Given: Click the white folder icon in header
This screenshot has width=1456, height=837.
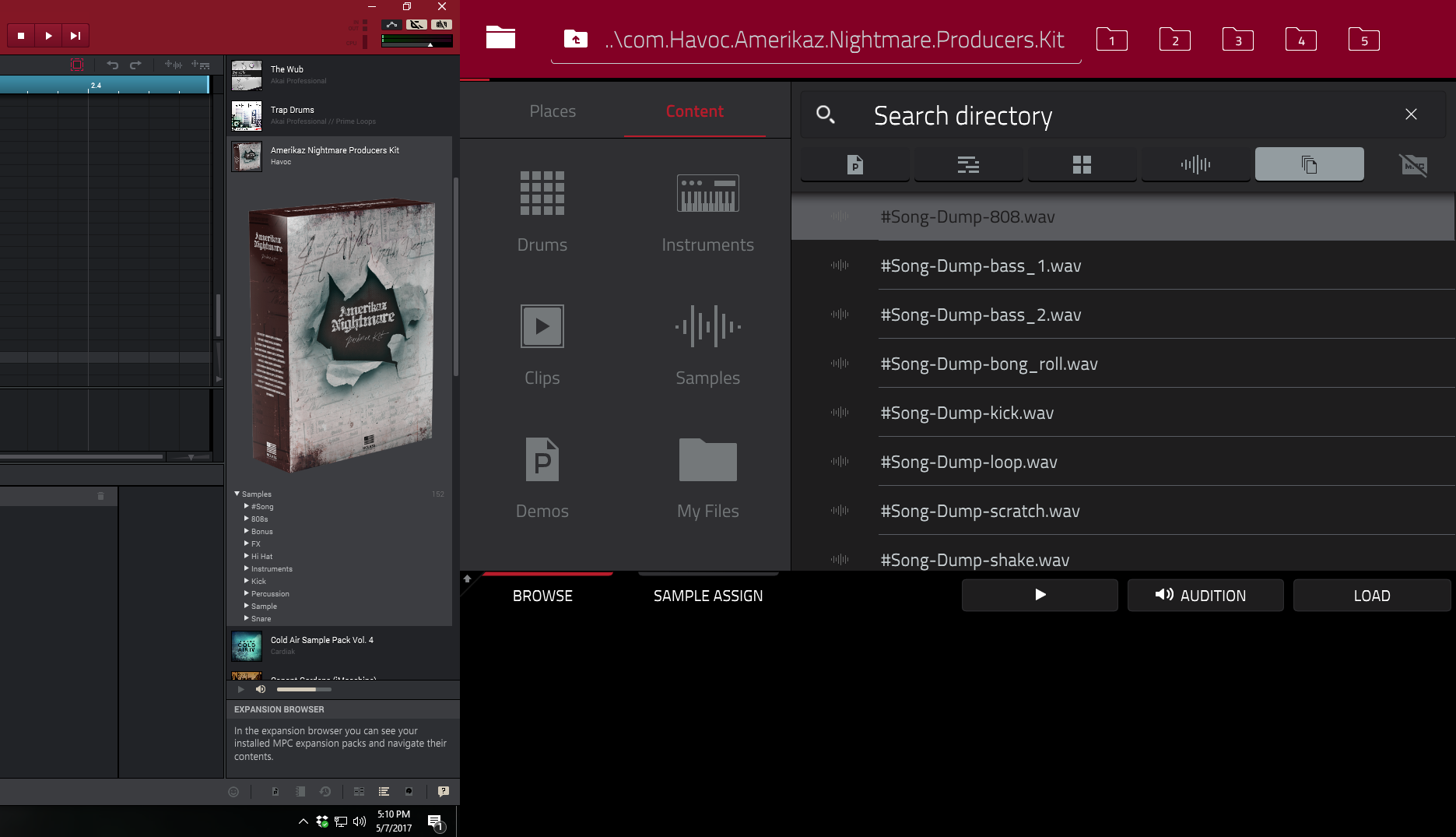Looking at the screenshot, I should (x=500, y=37).
